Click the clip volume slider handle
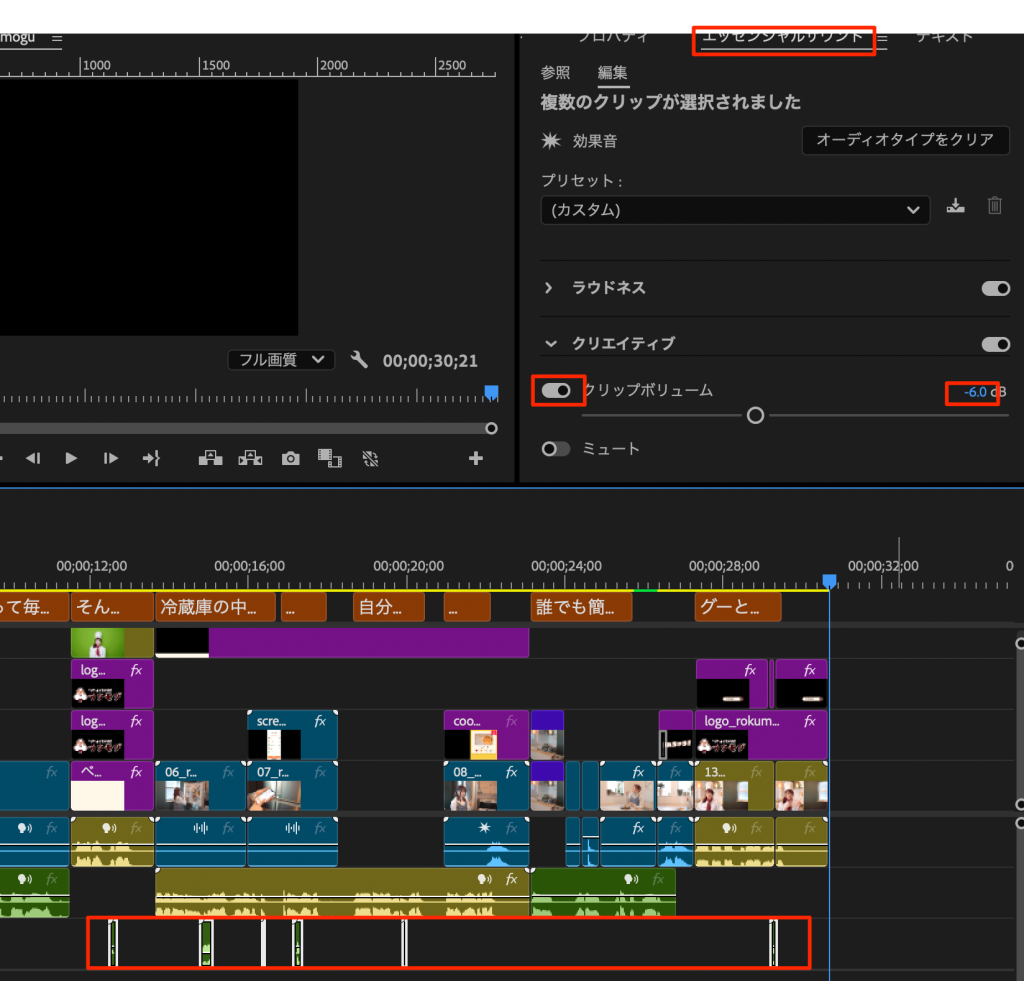Viewport: 1024px width, 981px height. tap(756, 415)
